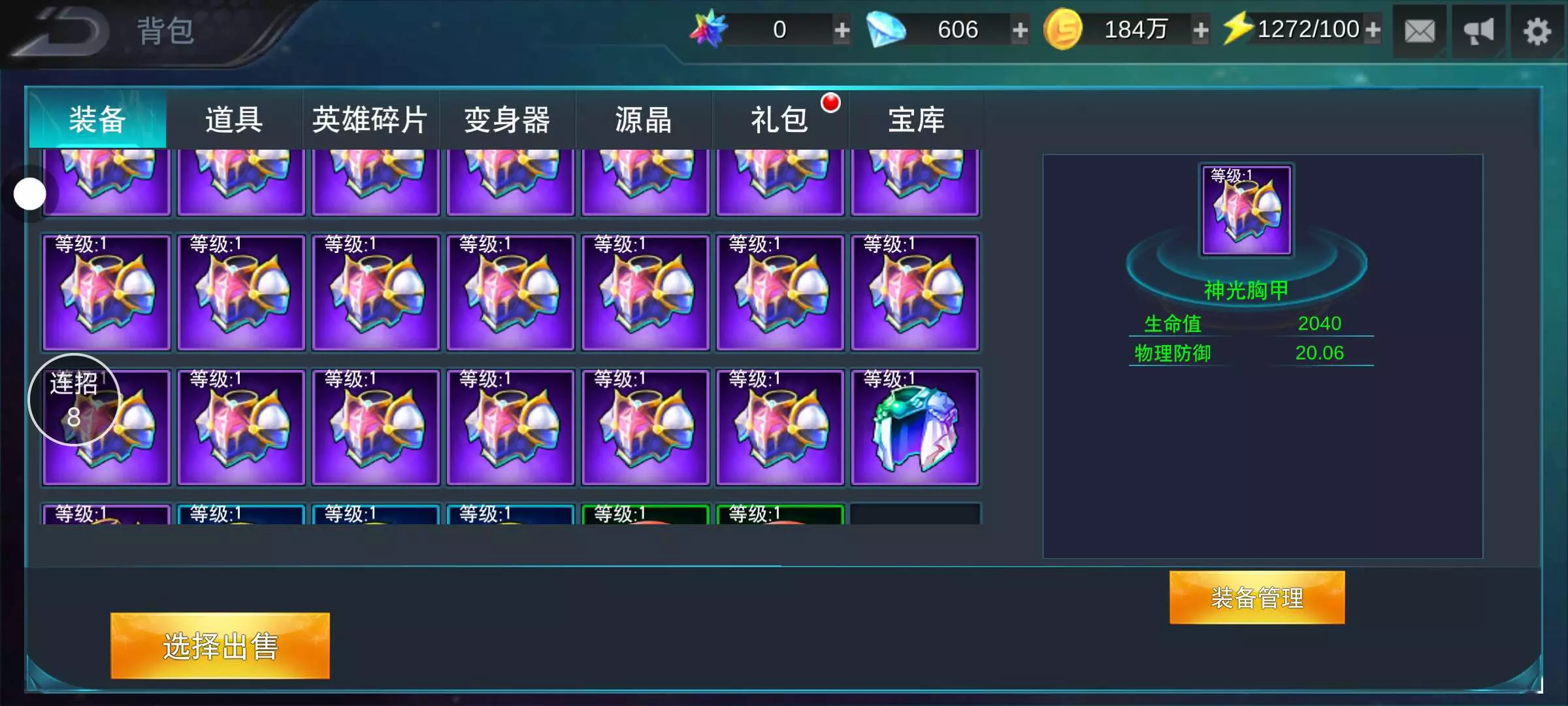Screen dimensions: 1568x706
Task: Add diamonds with the plus beside 606
Action: tap(1020, 30)
